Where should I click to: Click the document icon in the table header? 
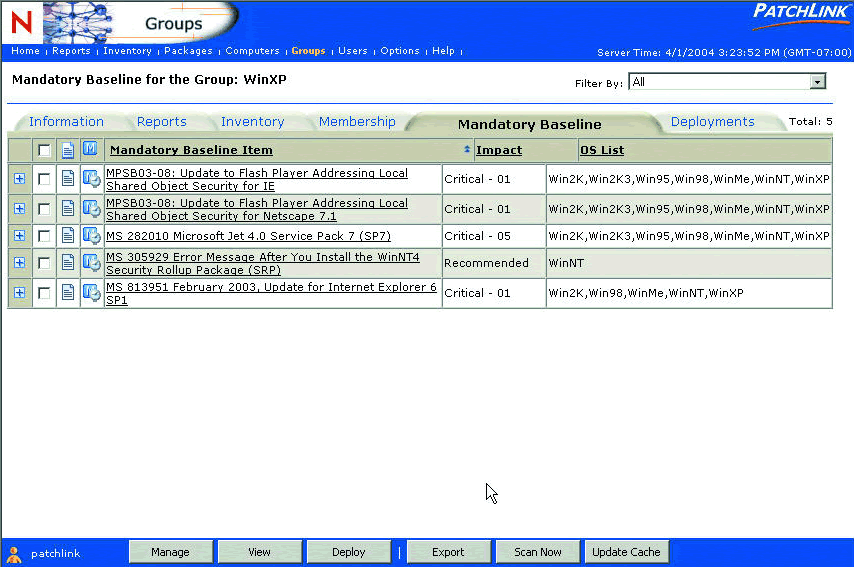click(x=68, y=150)
